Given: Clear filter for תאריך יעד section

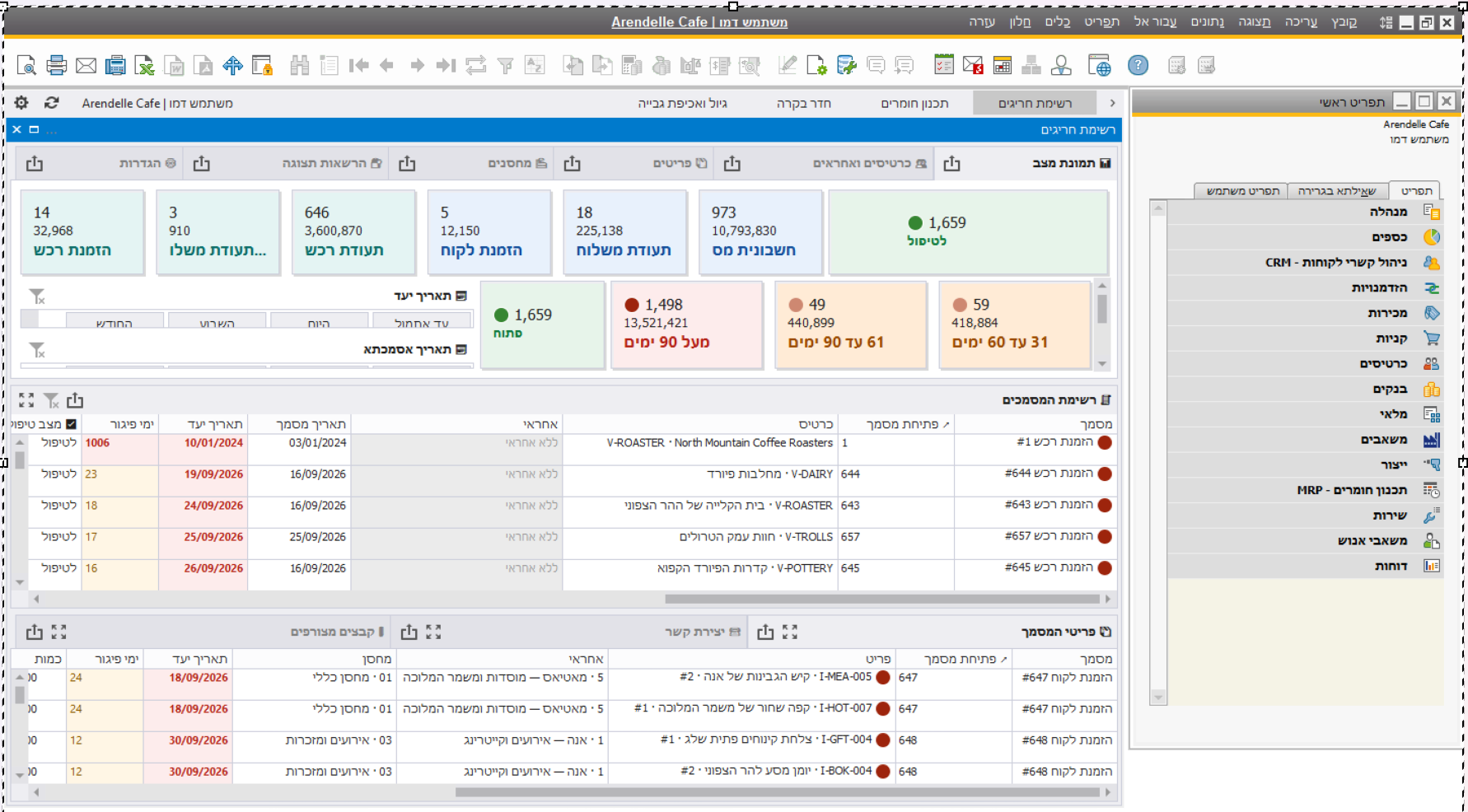Looking at the screenshot, I should (37, 296).
